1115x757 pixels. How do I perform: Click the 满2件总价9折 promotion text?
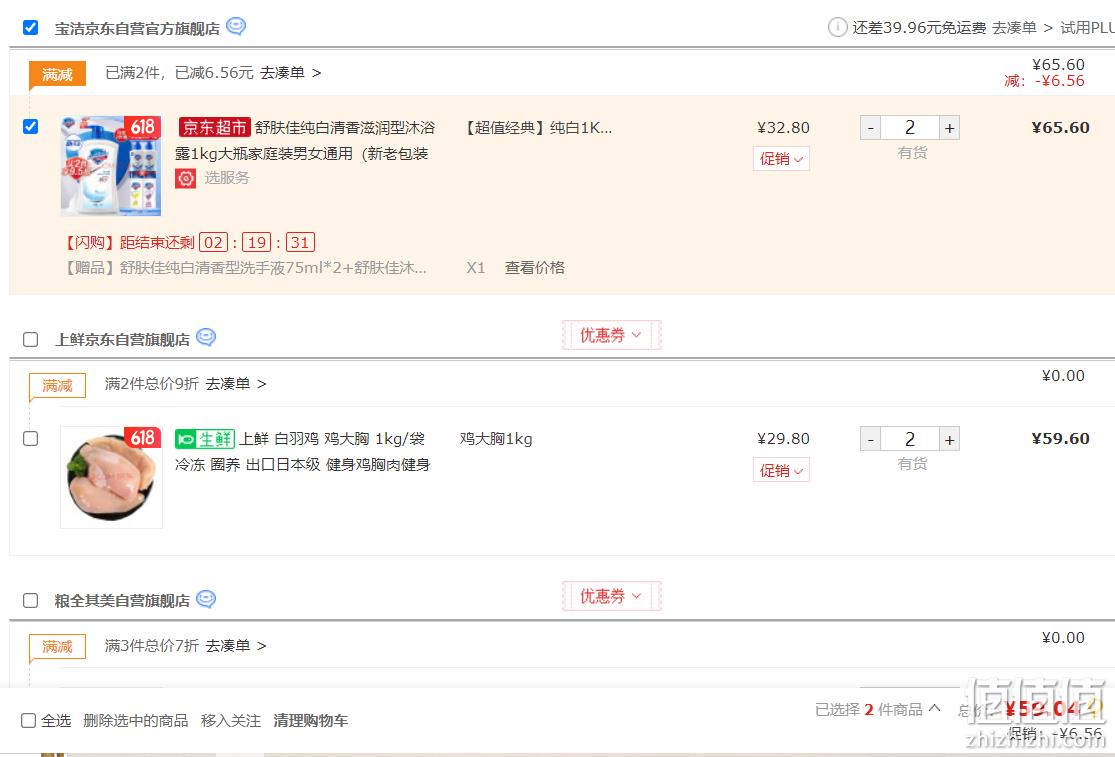(151, 384)
